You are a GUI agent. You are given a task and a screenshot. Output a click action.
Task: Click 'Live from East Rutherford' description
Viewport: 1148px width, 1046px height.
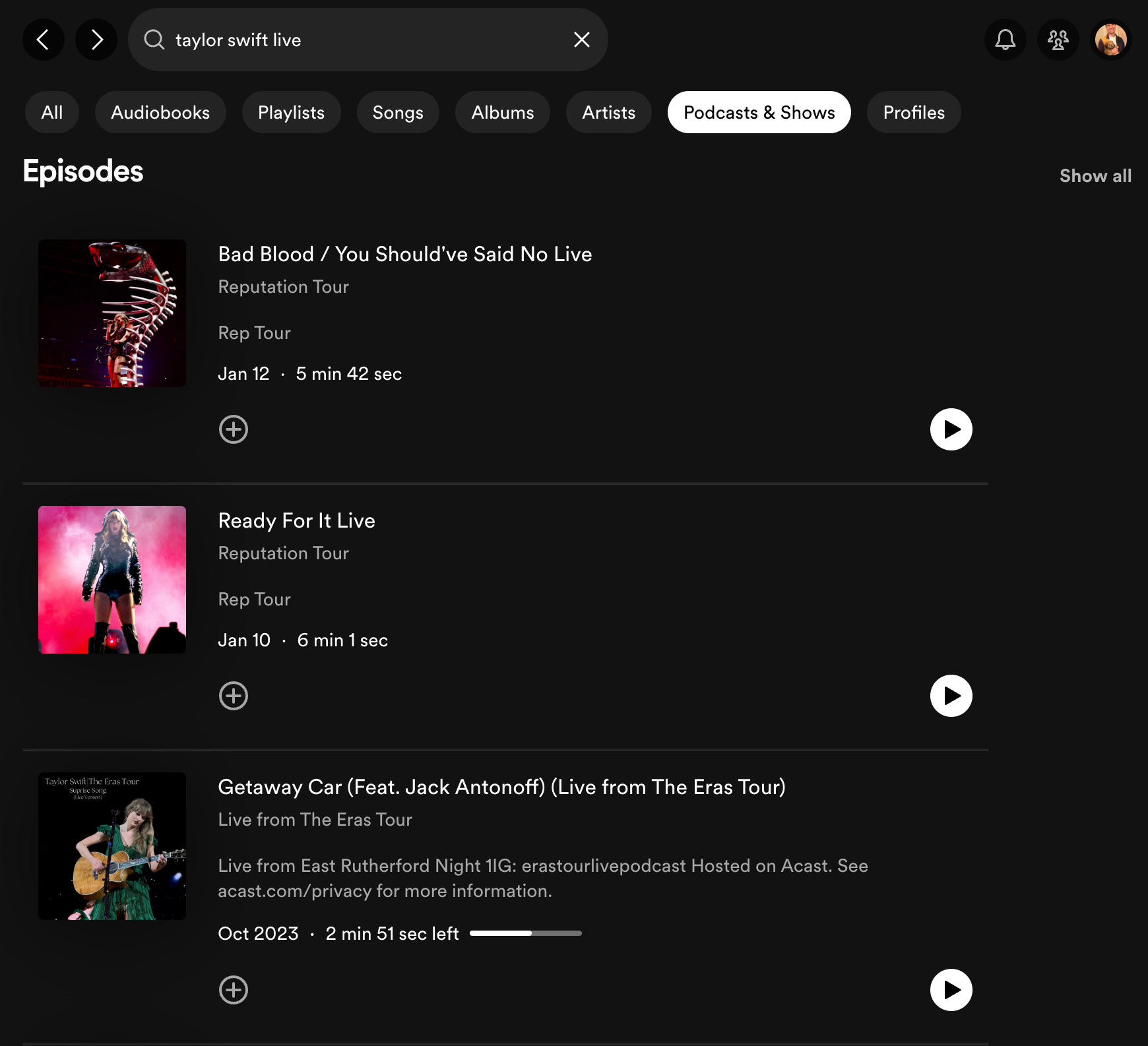coord(543,878)
